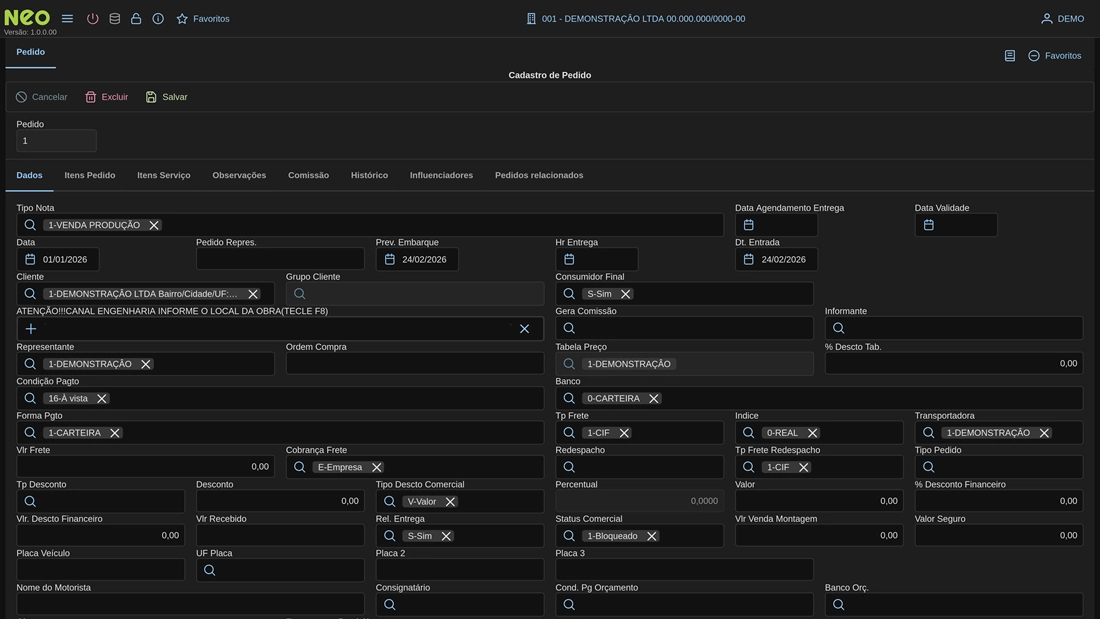Click the Excluir button
The width and height of the screenshot is (1100, 619).
coord(106,97)
